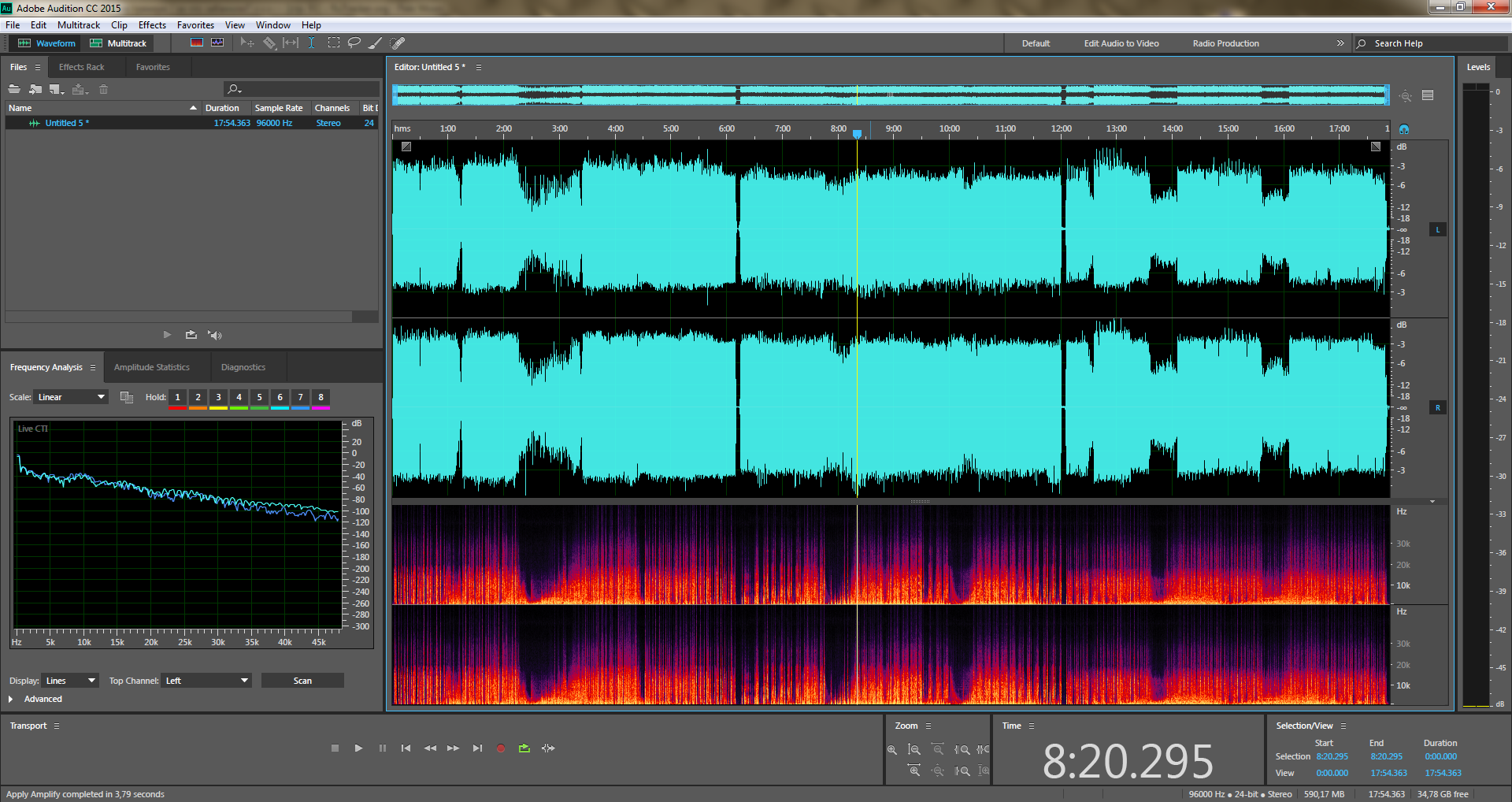1512x802 pixels.
Task: Click the Record button in Transport
Action: point(500,748)
